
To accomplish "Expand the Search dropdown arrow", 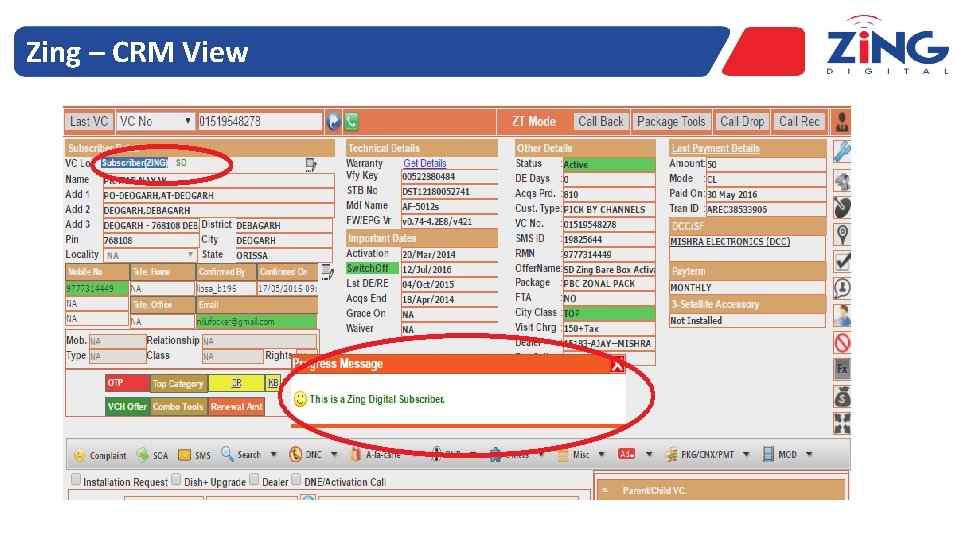I will pyautogui.click(x=274, y=454).
